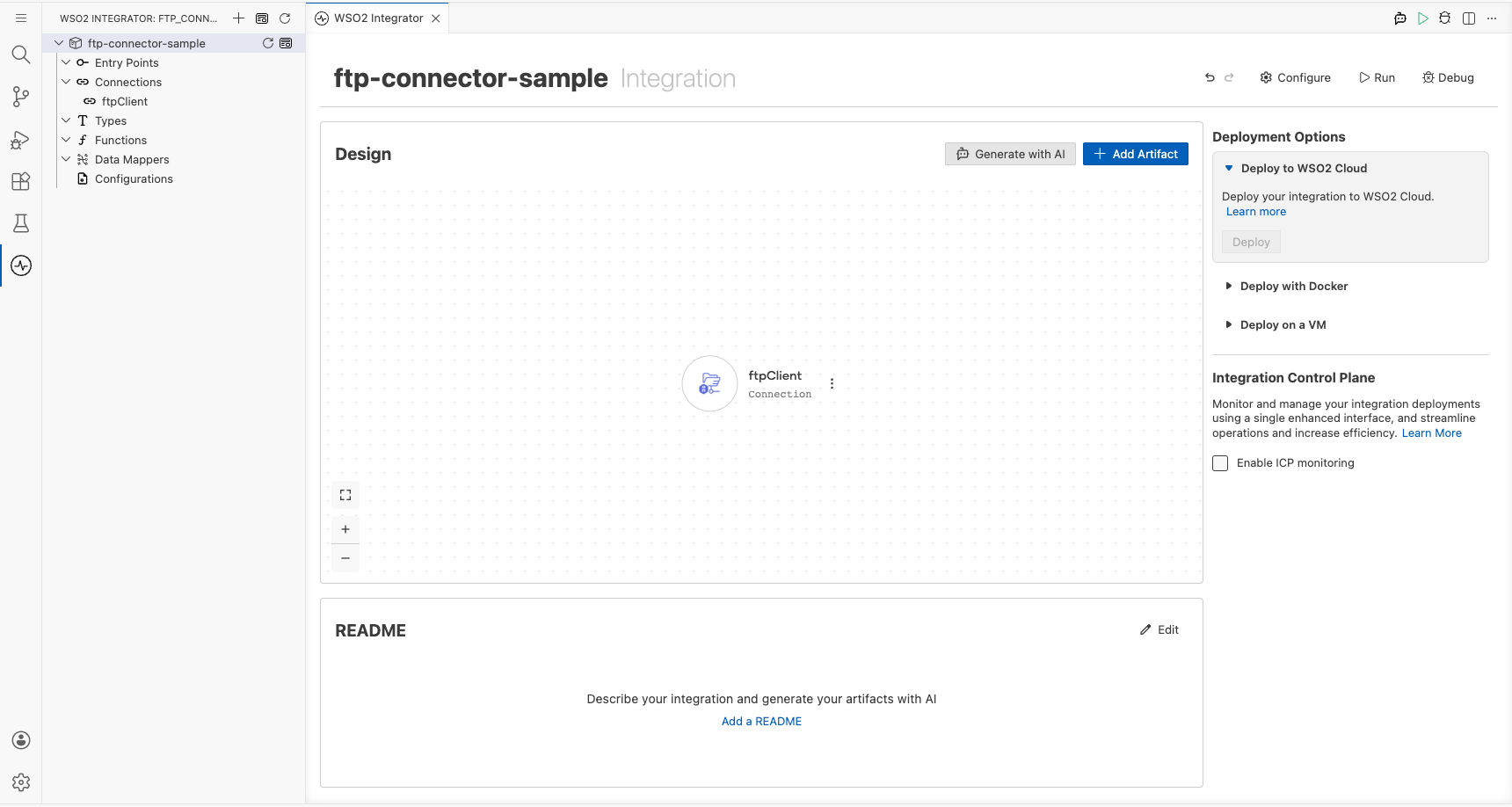The height and width of the screenshot is (807, 1512).
Task: Open Learn more link for WSO2 Cloud
Action: (1256, 211)
